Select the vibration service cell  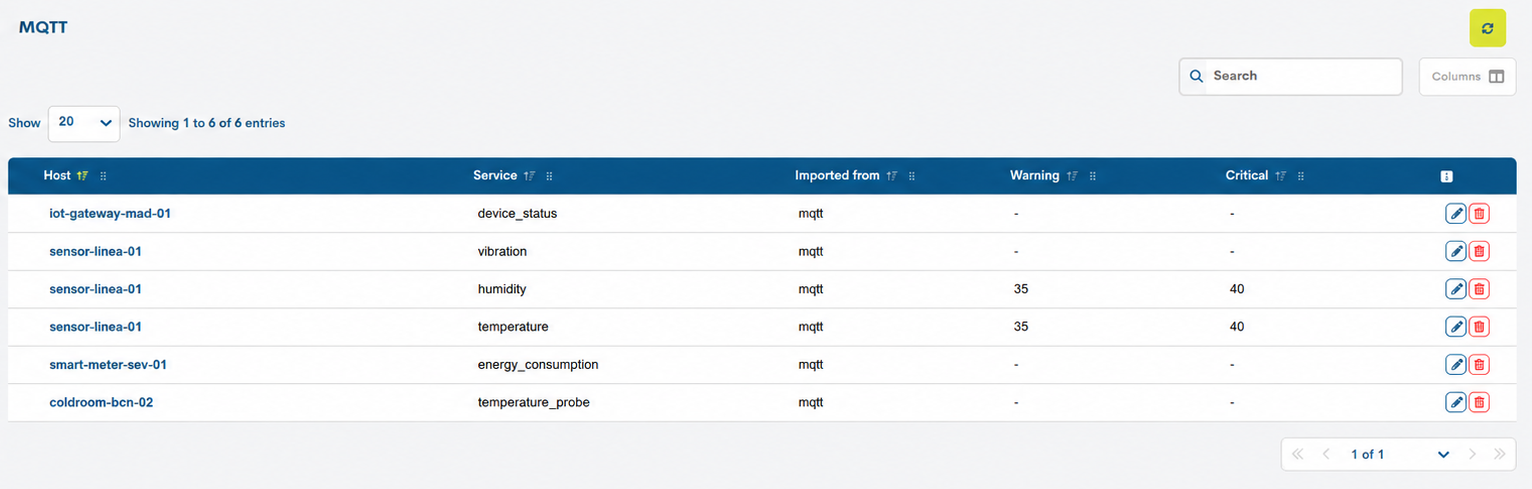click(502, 251)
